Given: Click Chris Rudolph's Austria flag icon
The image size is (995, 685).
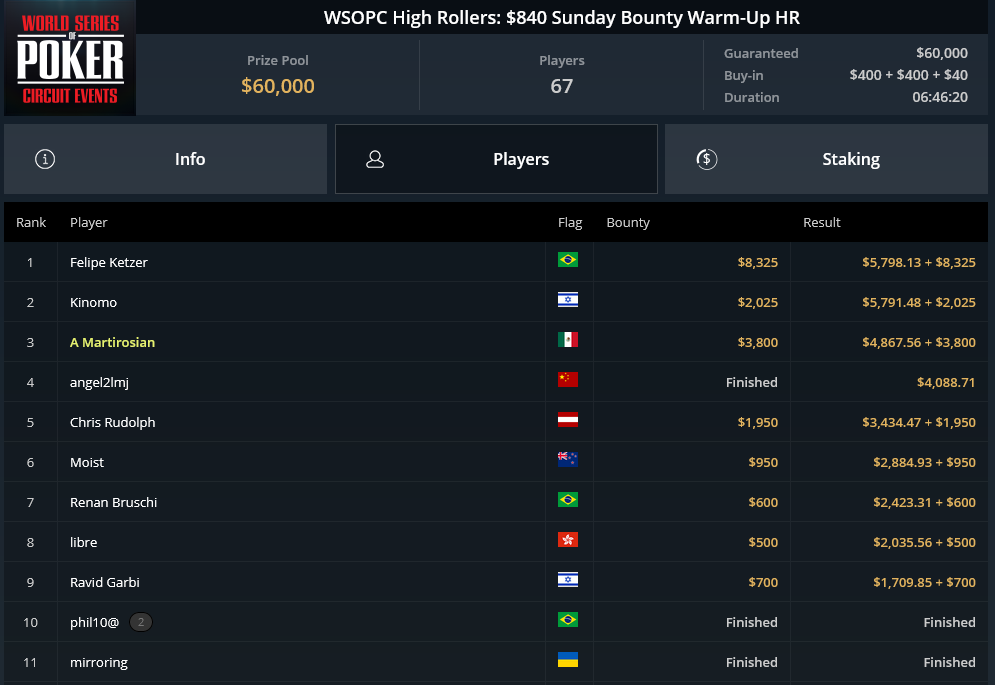Looking at the screenshot, I should tap(567, 420).
